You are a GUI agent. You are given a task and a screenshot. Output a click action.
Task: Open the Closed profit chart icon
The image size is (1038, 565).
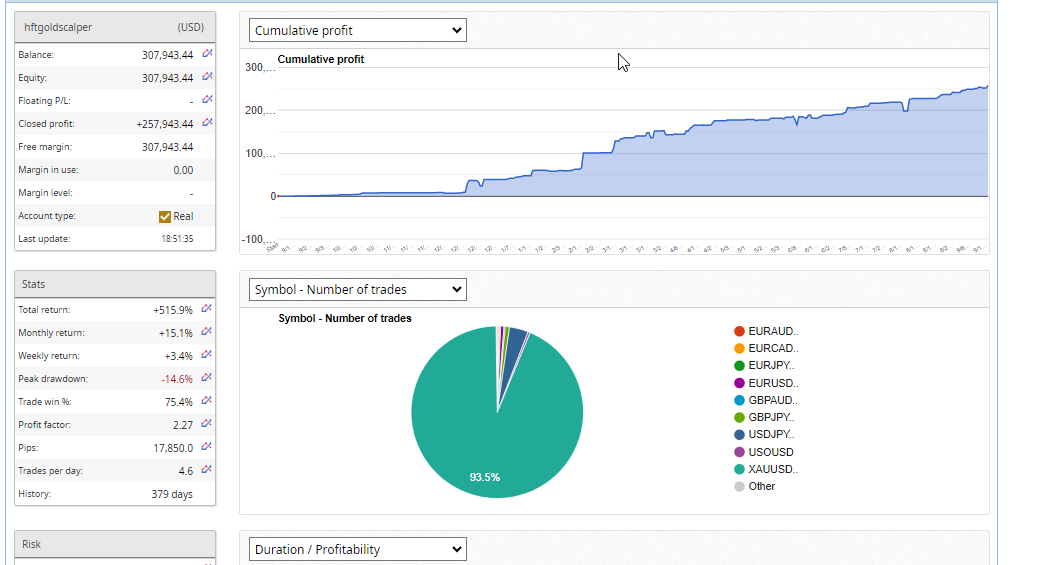(x=207, y=123)
